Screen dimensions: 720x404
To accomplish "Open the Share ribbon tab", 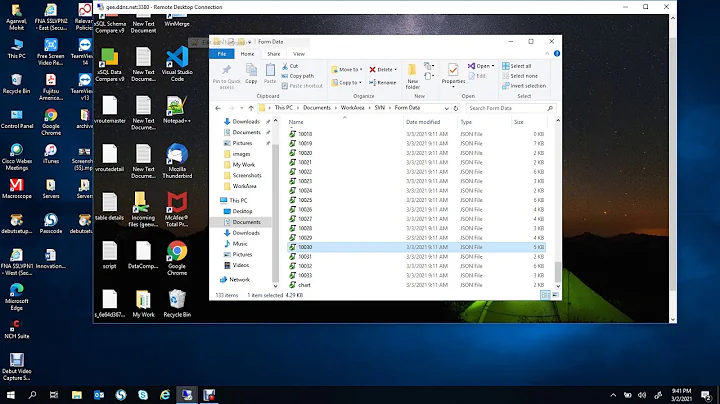I will (x=273, y=54).
